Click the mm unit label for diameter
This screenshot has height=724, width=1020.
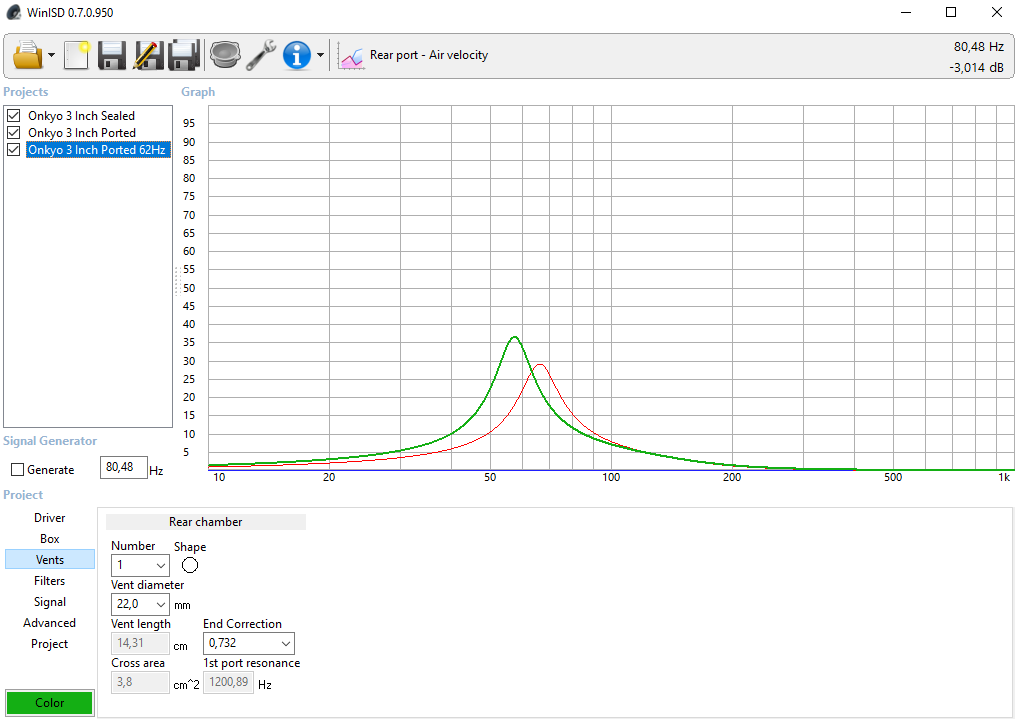[182, 606]
